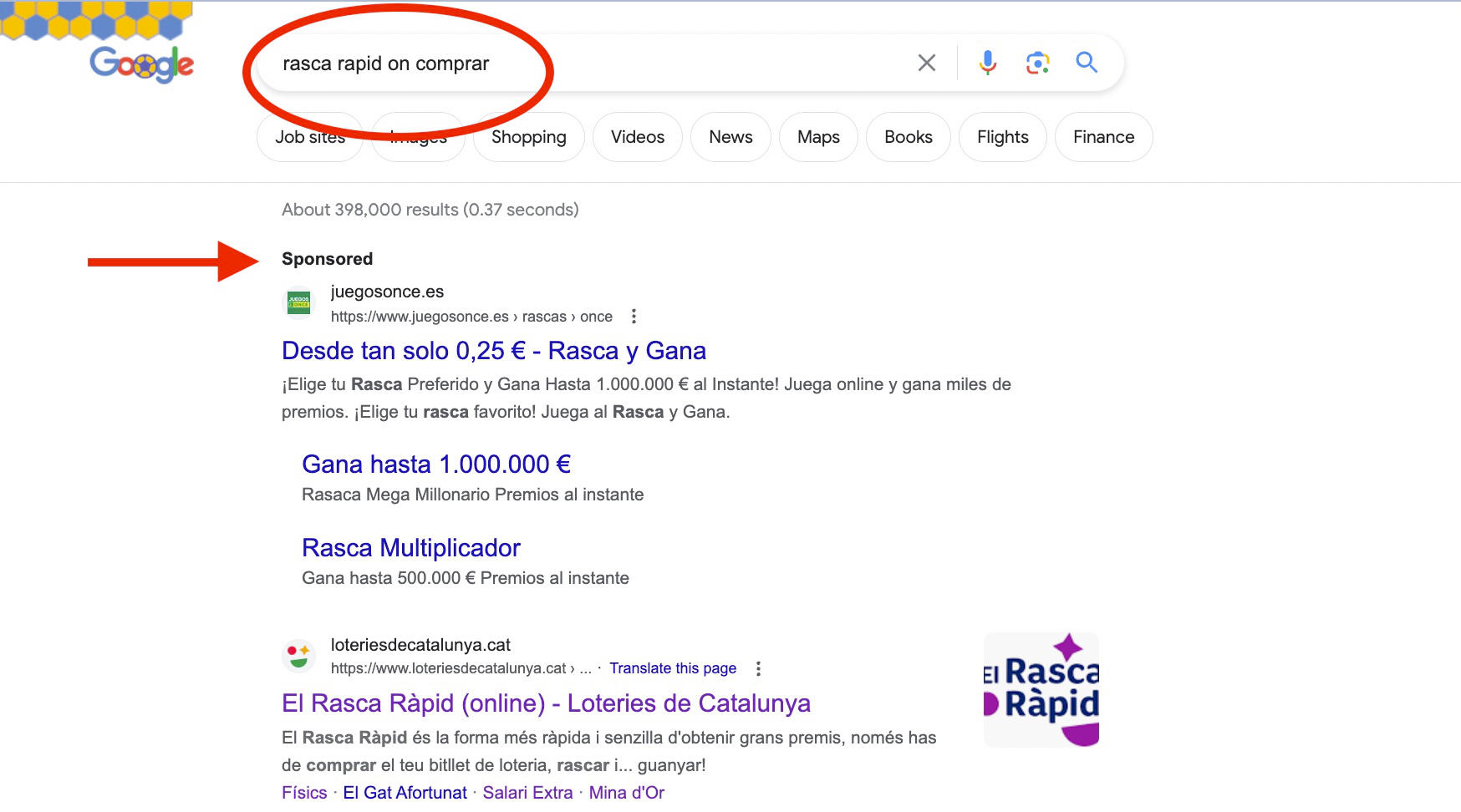Switch to News results
The image size is (1461, 812).
click(730, 137)
